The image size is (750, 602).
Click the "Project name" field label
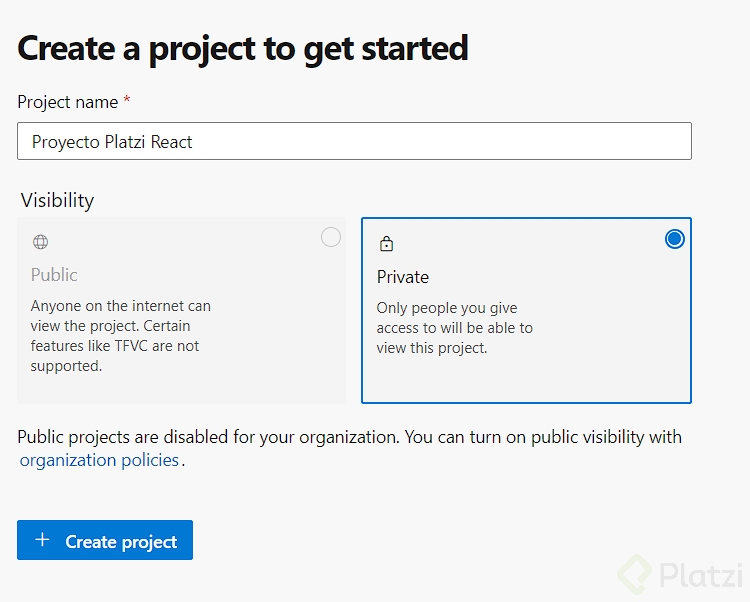pyautogui.click(x=68, y=102)
